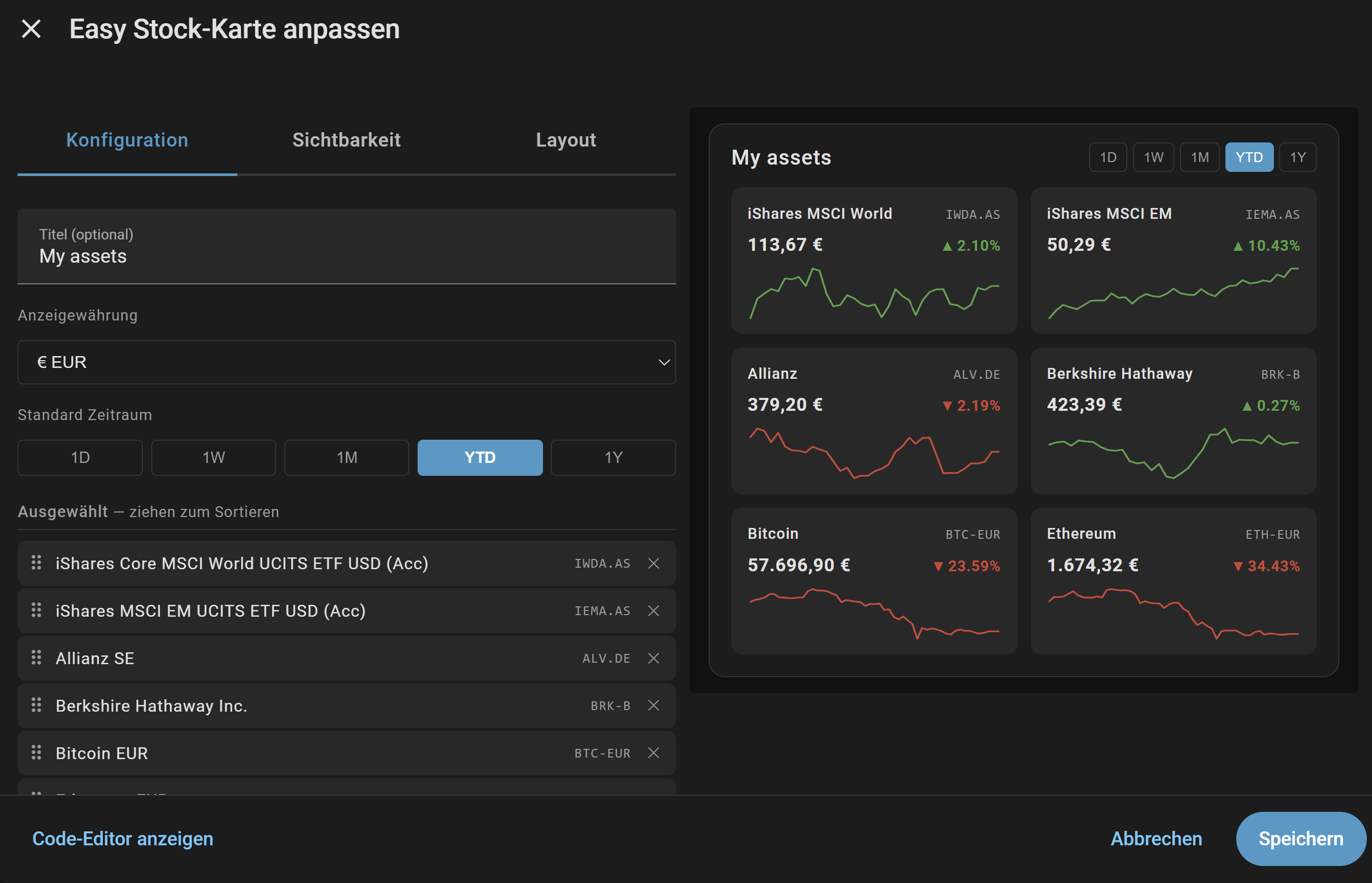The height and width of the screenshot is (883, 1372).
Task: Switch preview card to 1M range
Action: click(1200, 157)
